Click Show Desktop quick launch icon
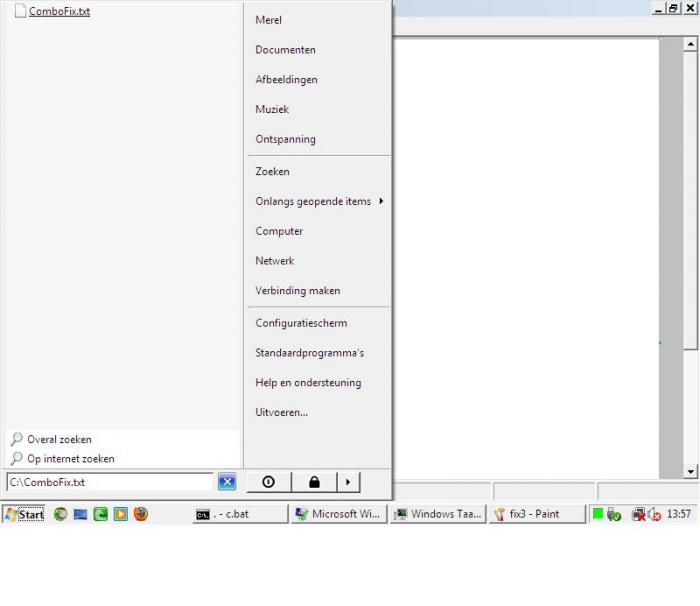Viewport: 700px width, 606px height. click(x=80, y=514)
